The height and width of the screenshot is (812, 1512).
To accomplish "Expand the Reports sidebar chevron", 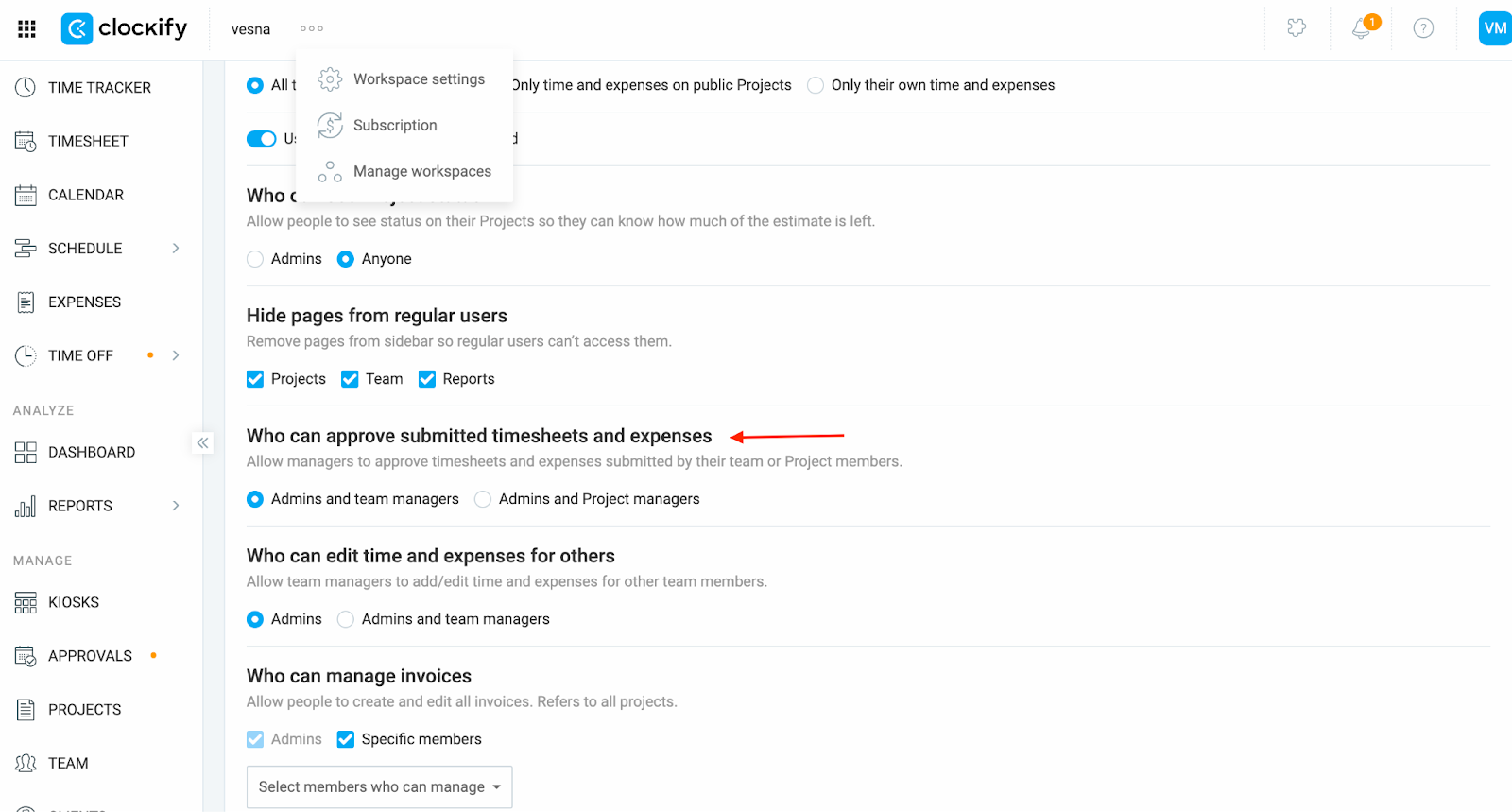I will click(x=176, y=506).
